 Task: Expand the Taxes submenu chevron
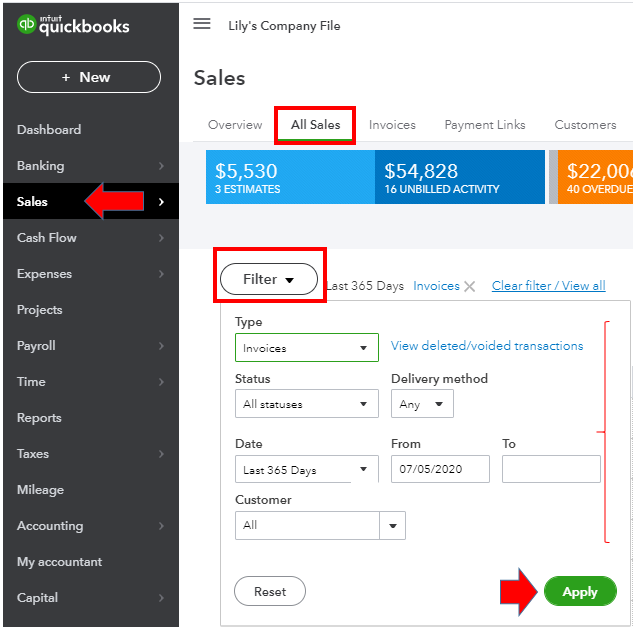(161, 454)
